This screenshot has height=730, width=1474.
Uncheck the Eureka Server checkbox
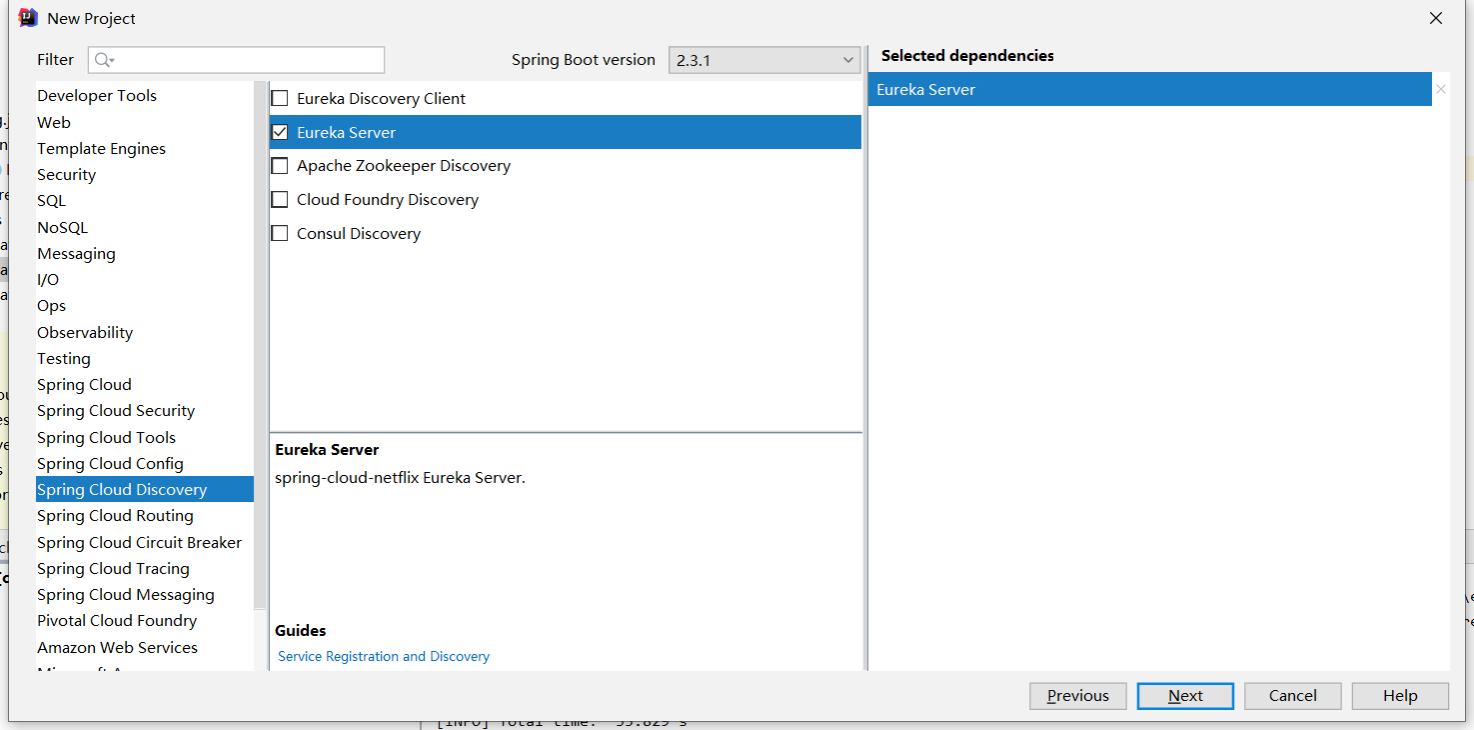coord(280,132)
